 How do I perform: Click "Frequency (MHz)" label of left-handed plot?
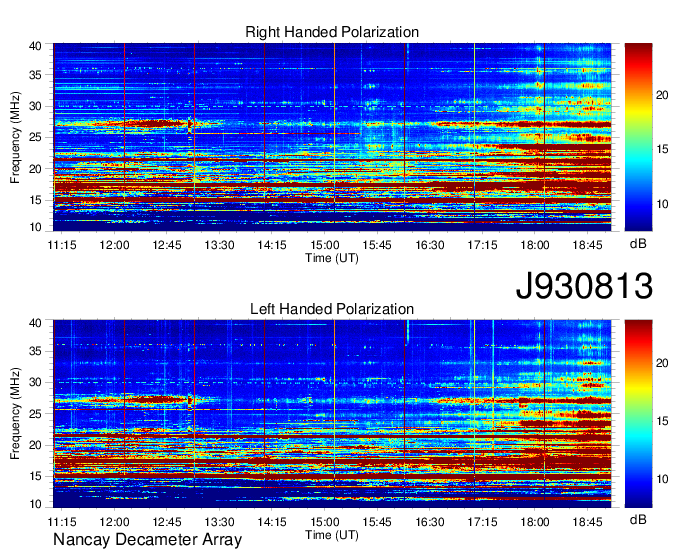[x=15, y=414]
